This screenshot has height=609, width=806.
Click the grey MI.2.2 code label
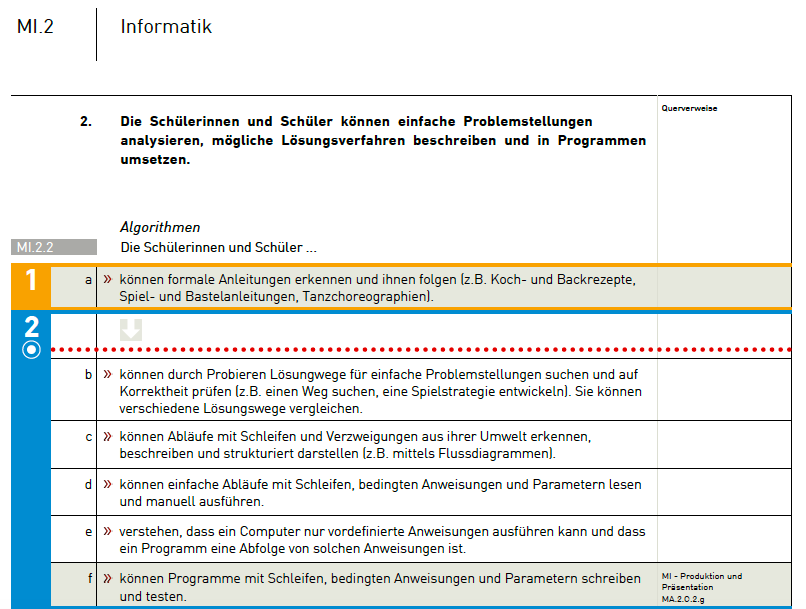click(x=53, y=247)
